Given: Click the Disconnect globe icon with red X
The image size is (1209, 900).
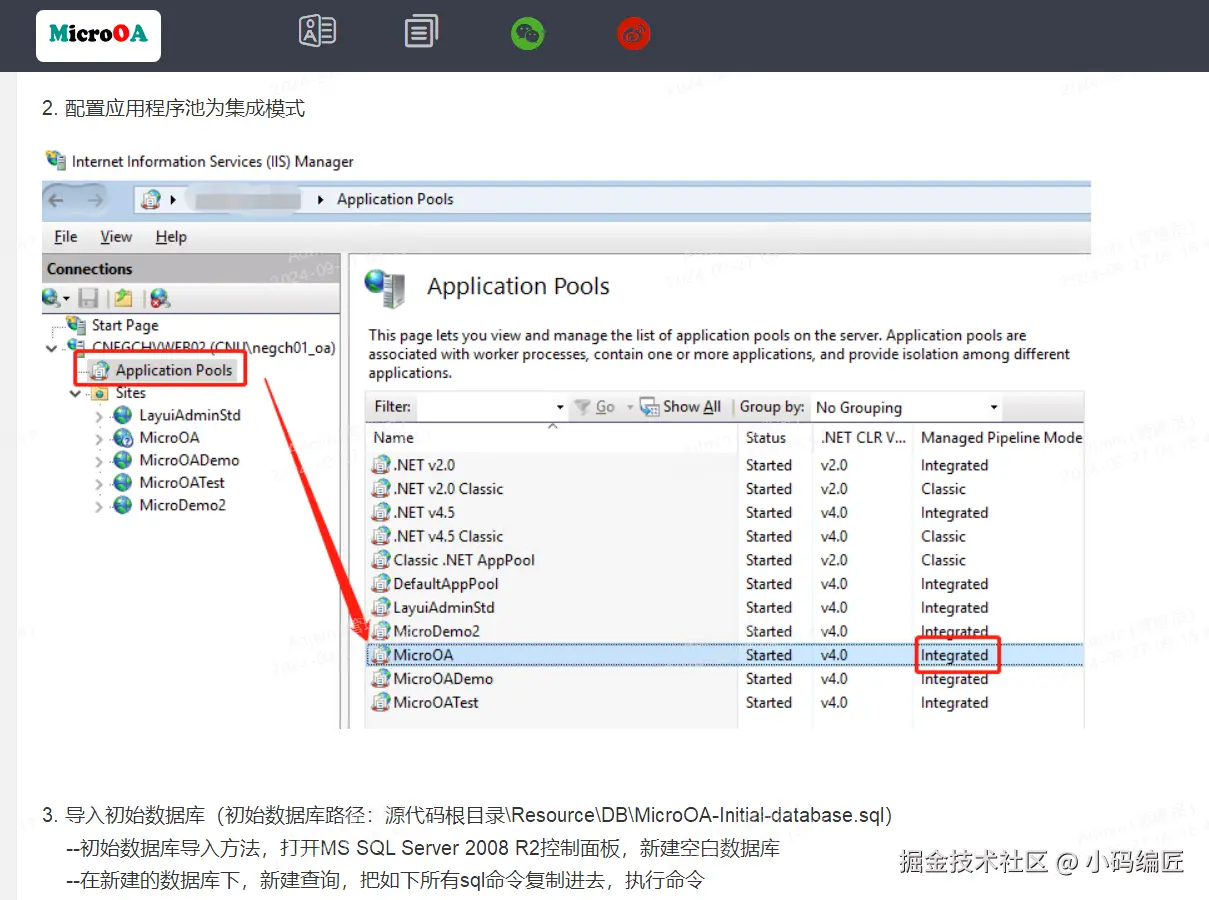Looking at the screenshot, I should [x=160, y=297].
